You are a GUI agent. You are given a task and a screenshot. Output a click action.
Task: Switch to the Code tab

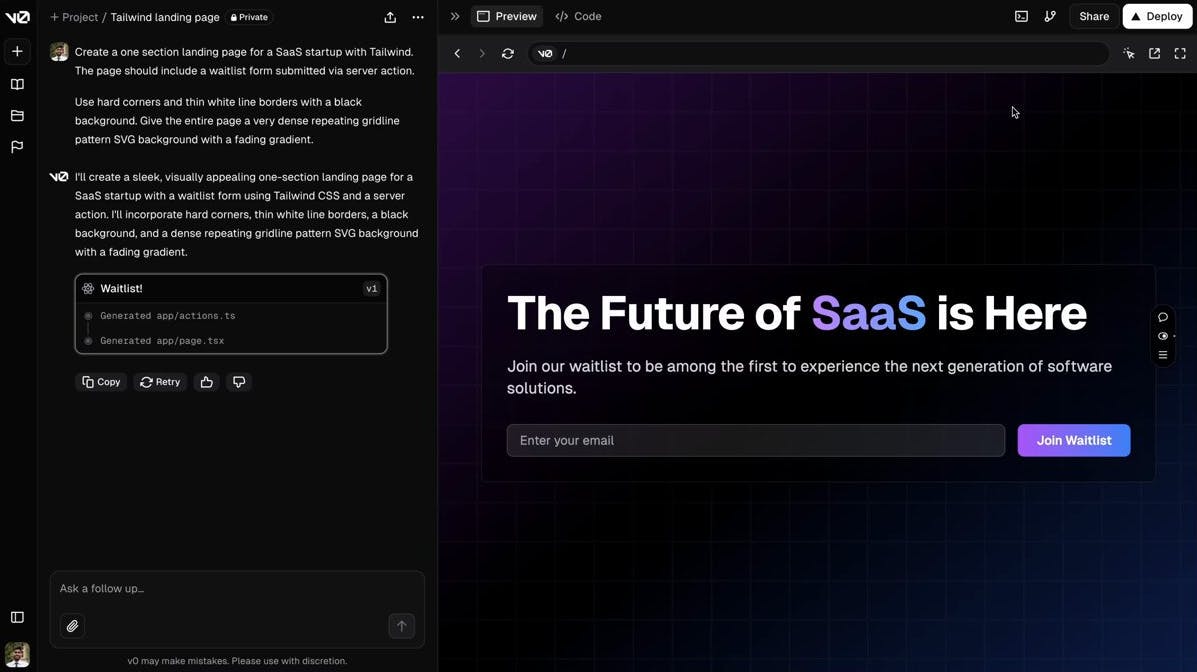(578, 17)
